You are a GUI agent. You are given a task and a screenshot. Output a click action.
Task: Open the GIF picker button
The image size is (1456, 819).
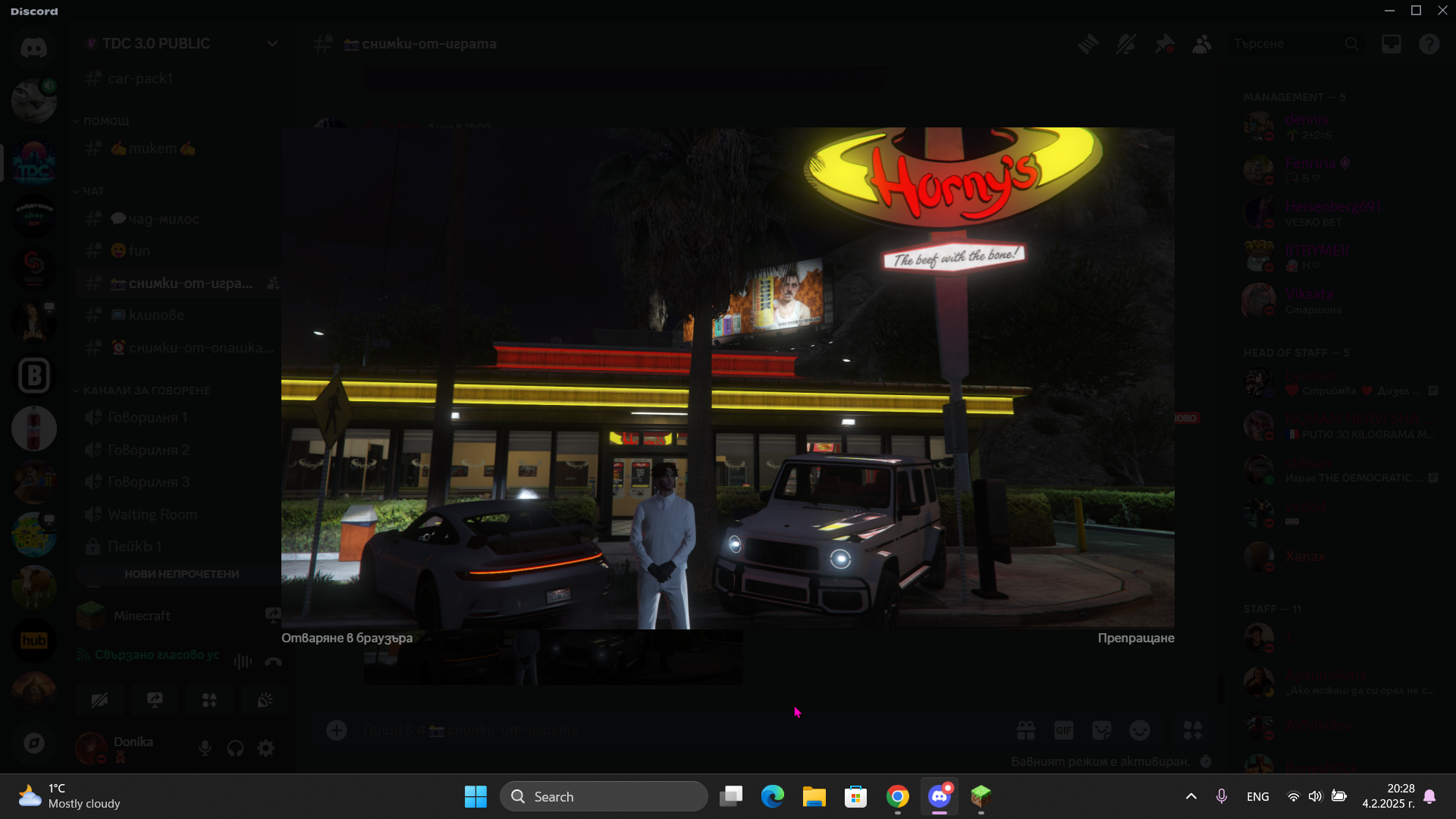1063,730
